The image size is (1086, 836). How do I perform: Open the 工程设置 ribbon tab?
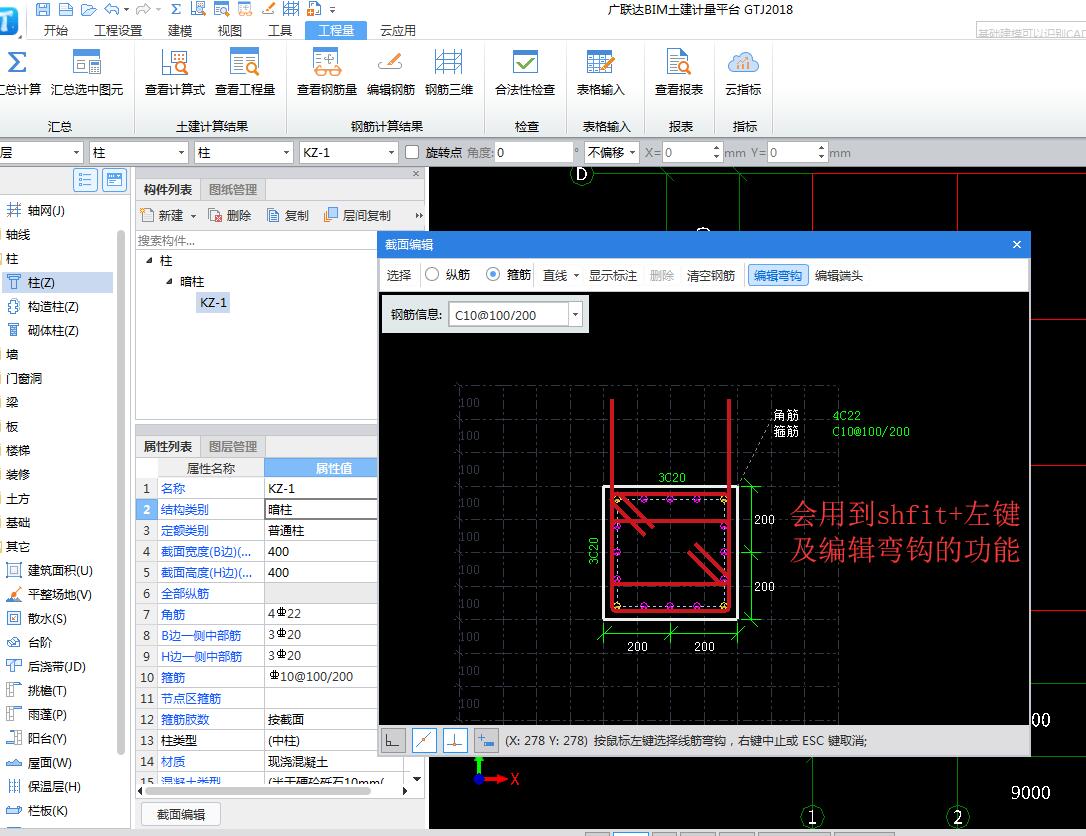(118, 30)
